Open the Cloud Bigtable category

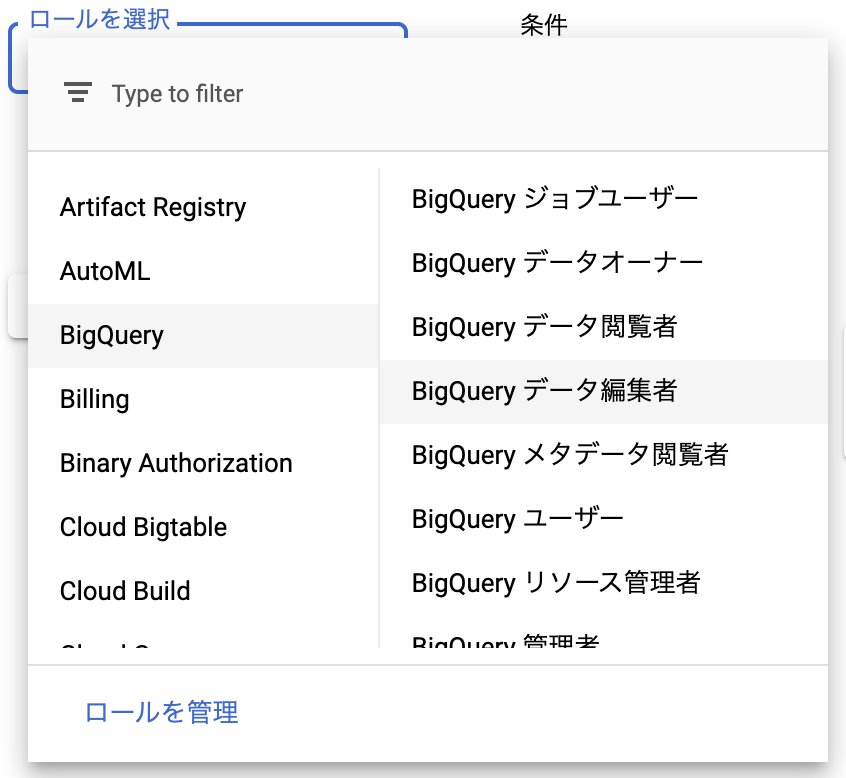(143, 527)
